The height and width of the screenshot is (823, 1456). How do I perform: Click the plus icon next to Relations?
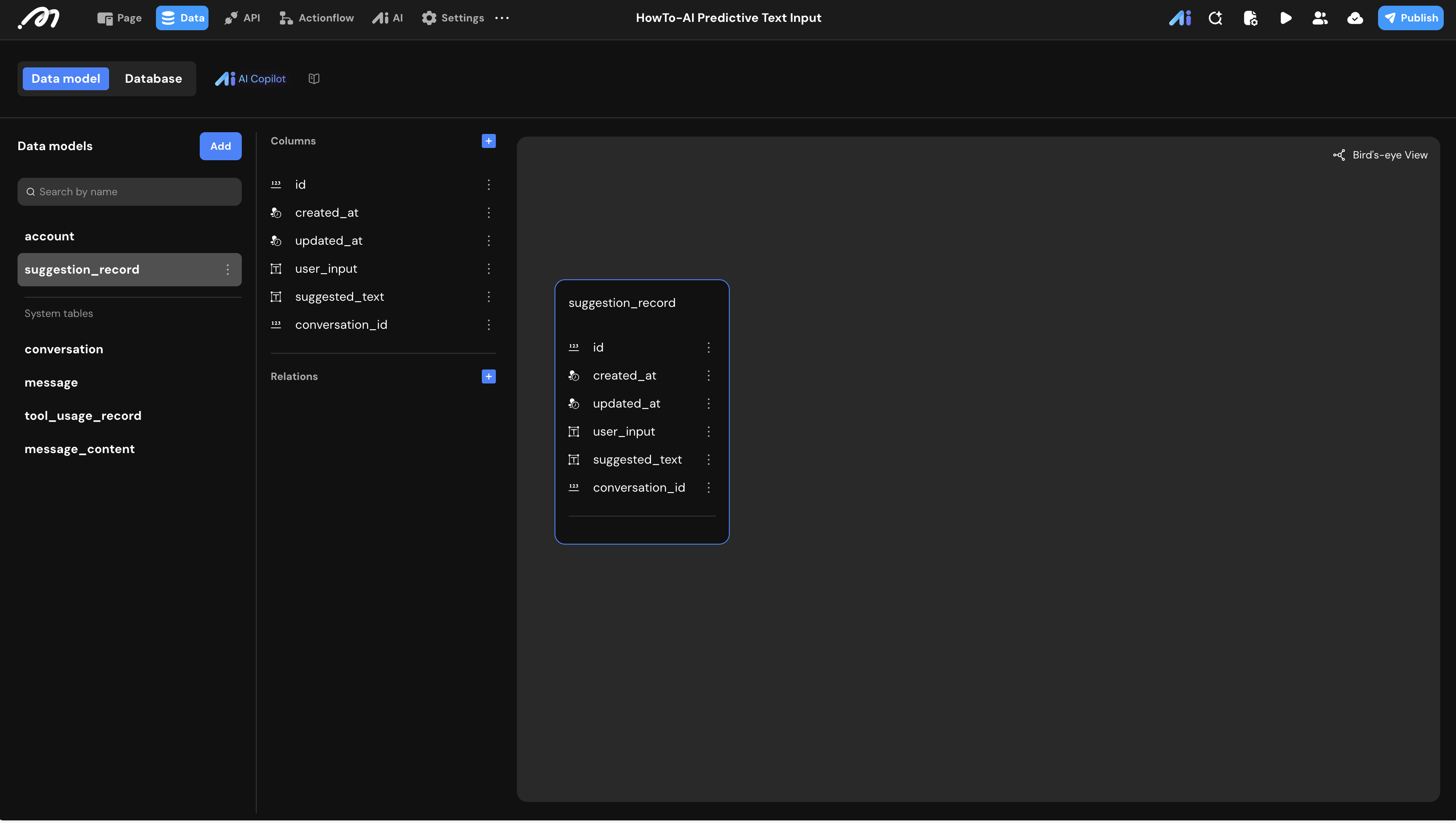488,376
